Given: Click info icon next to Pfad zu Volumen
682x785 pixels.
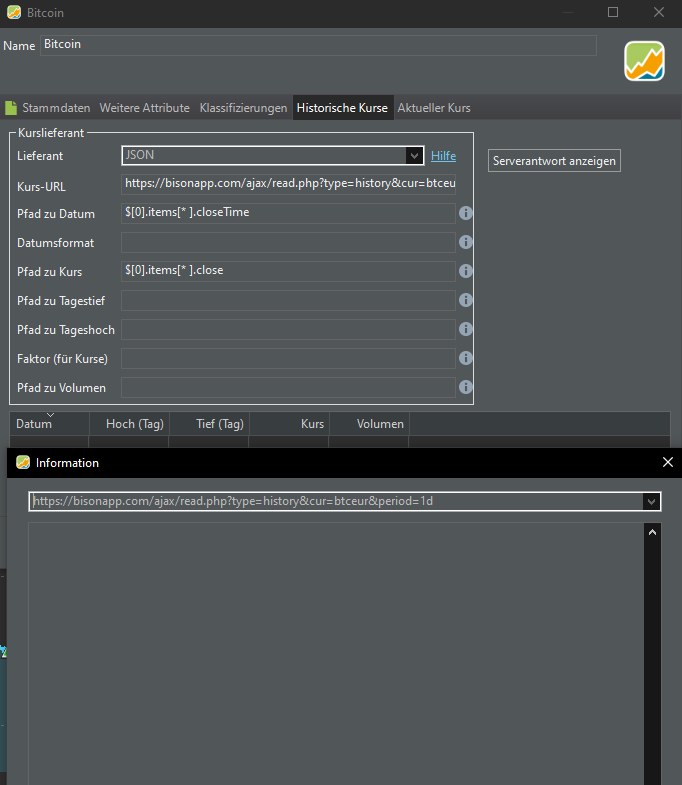Looking at the screenshot, I should click(x=466, y=387).
